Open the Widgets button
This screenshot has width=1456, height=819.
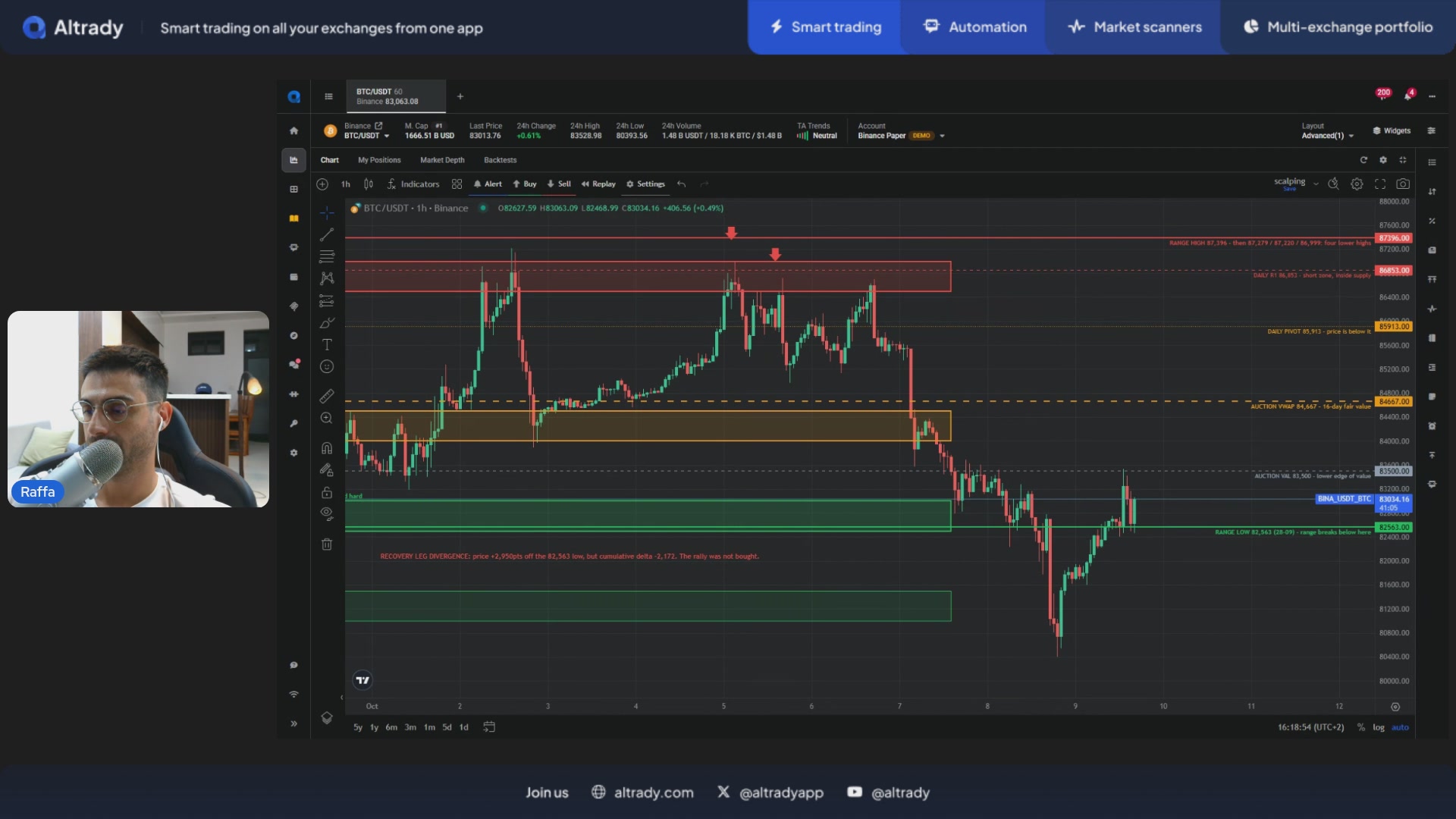pyautogui.click(x=1392, y=130)
